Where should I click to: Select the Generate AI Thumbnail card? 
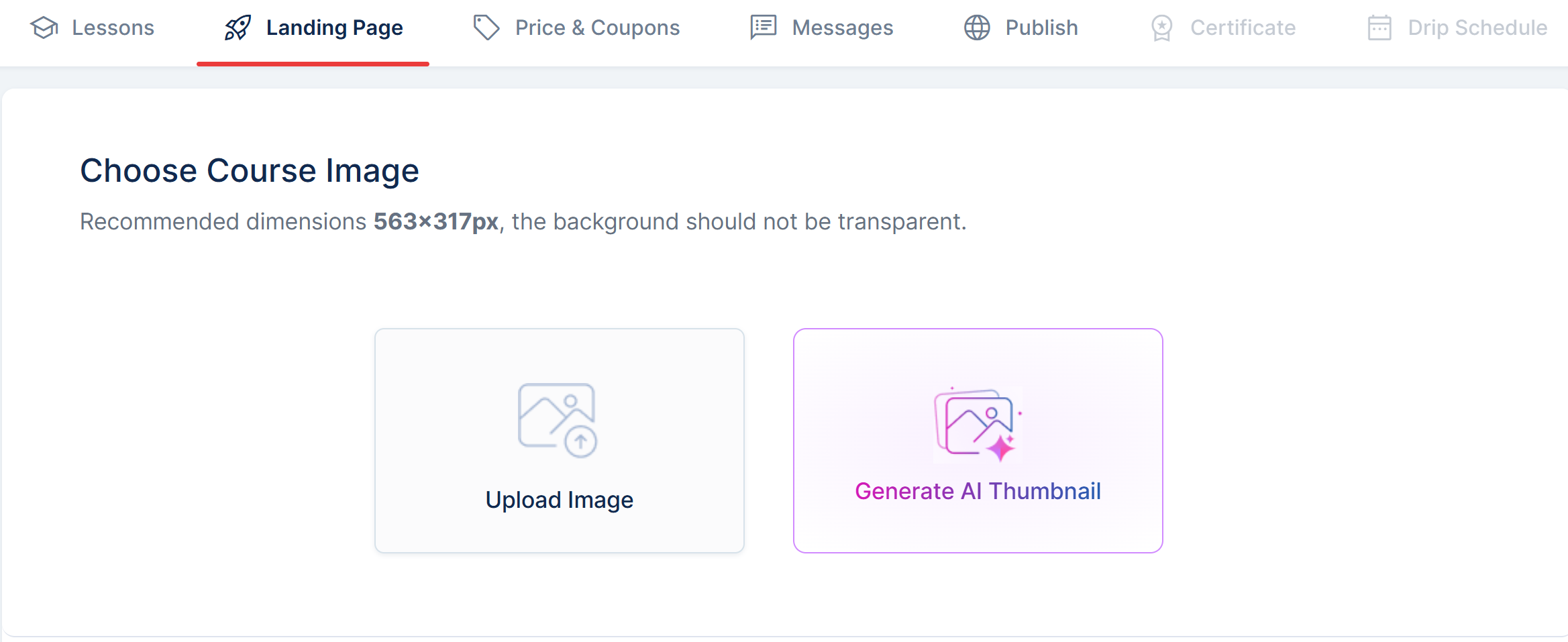coord(978,441)
